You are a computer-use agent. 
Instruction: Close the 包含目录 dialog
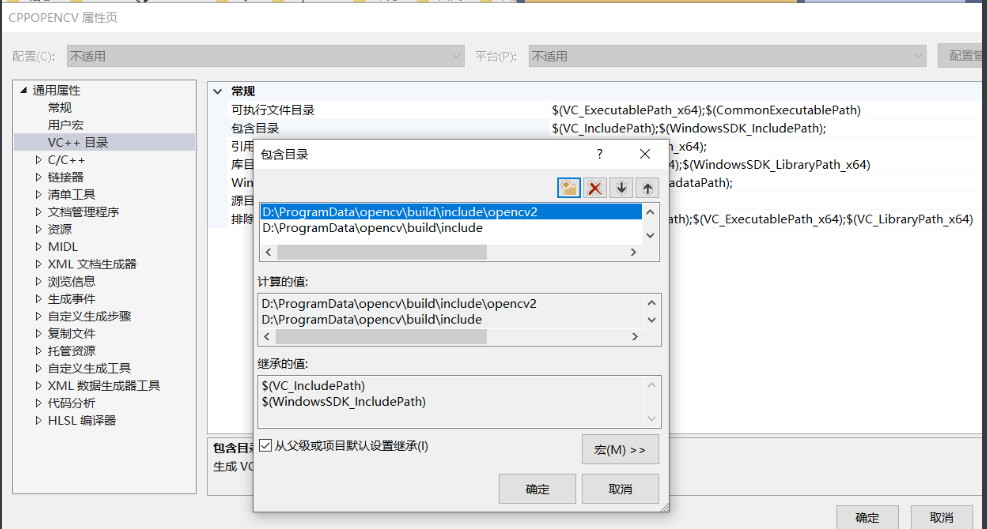click(x=645, y=154)
